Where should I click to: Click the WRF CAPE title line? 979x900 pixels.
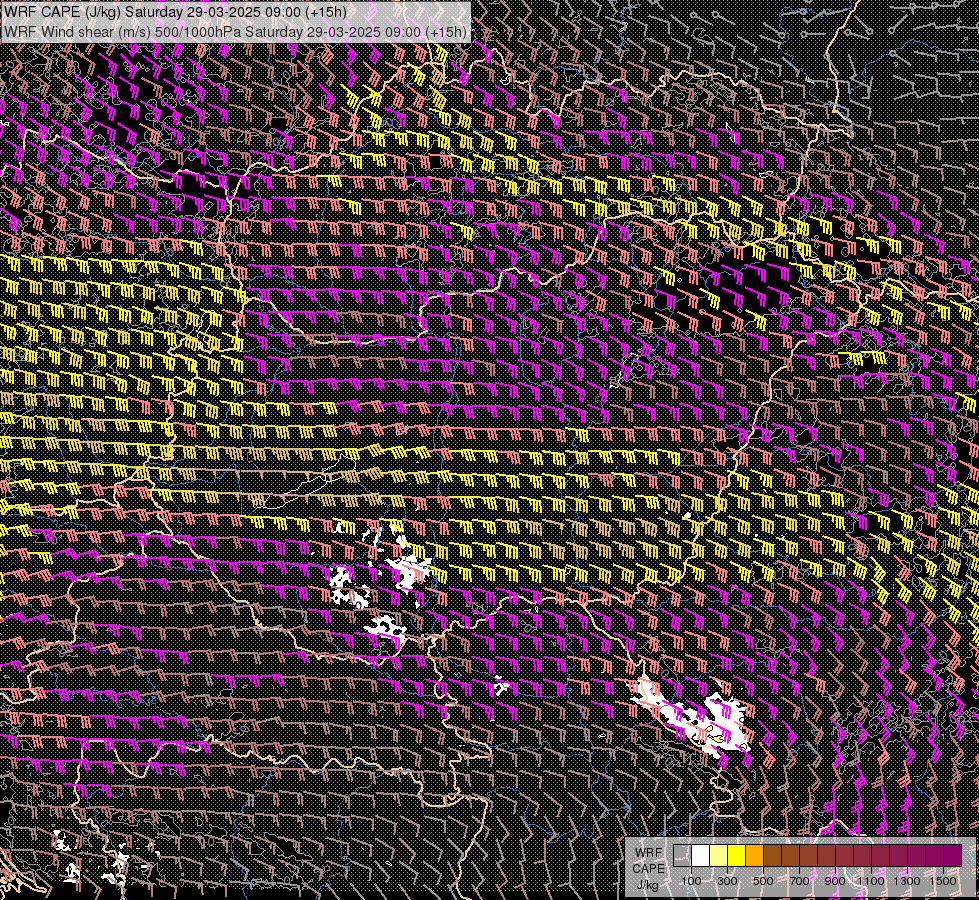(175, 11)
